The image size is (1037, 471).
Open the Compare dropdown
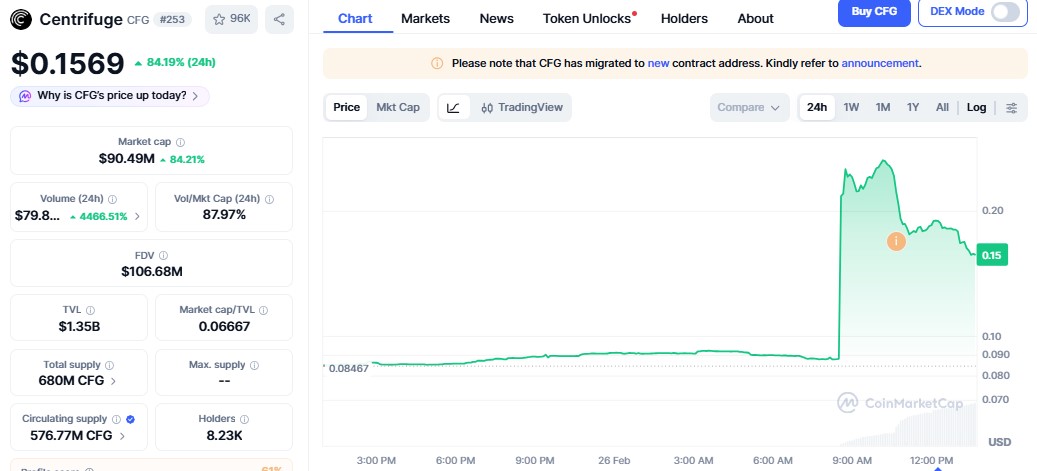pyautogui.click(x=749, y=108)
